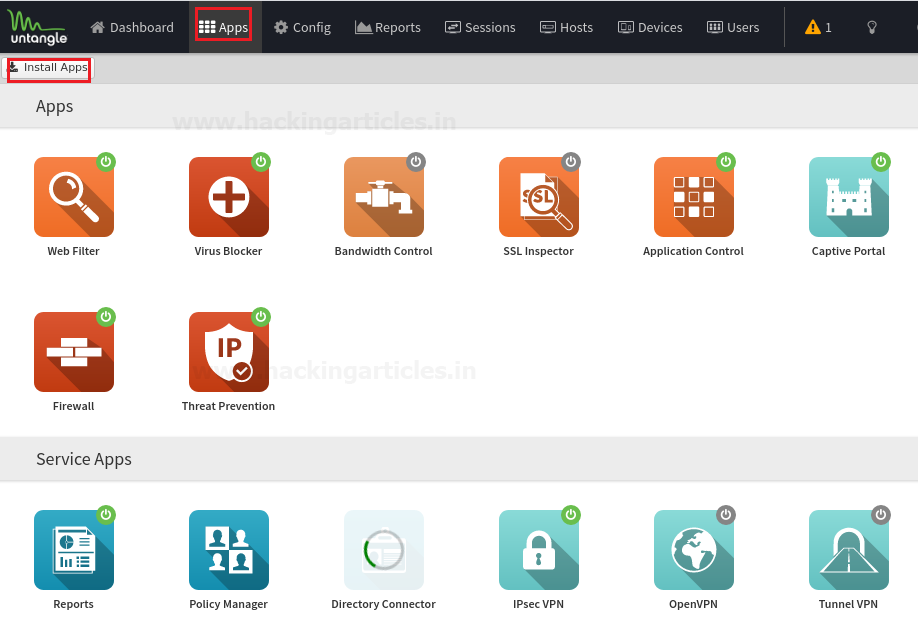918x643 pixels.
Task: Go to the Dashboard tab
Action: [x=132, y=27]
